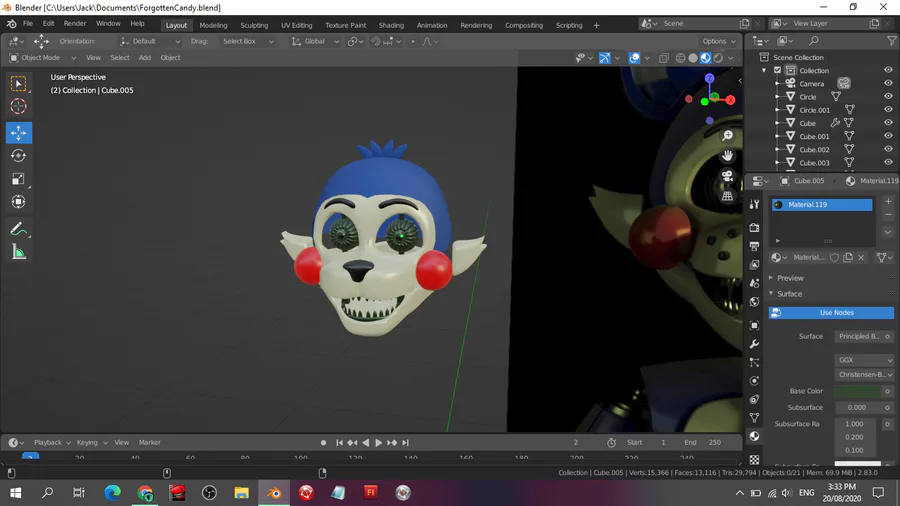Open the Render menu

pos(75,24)
